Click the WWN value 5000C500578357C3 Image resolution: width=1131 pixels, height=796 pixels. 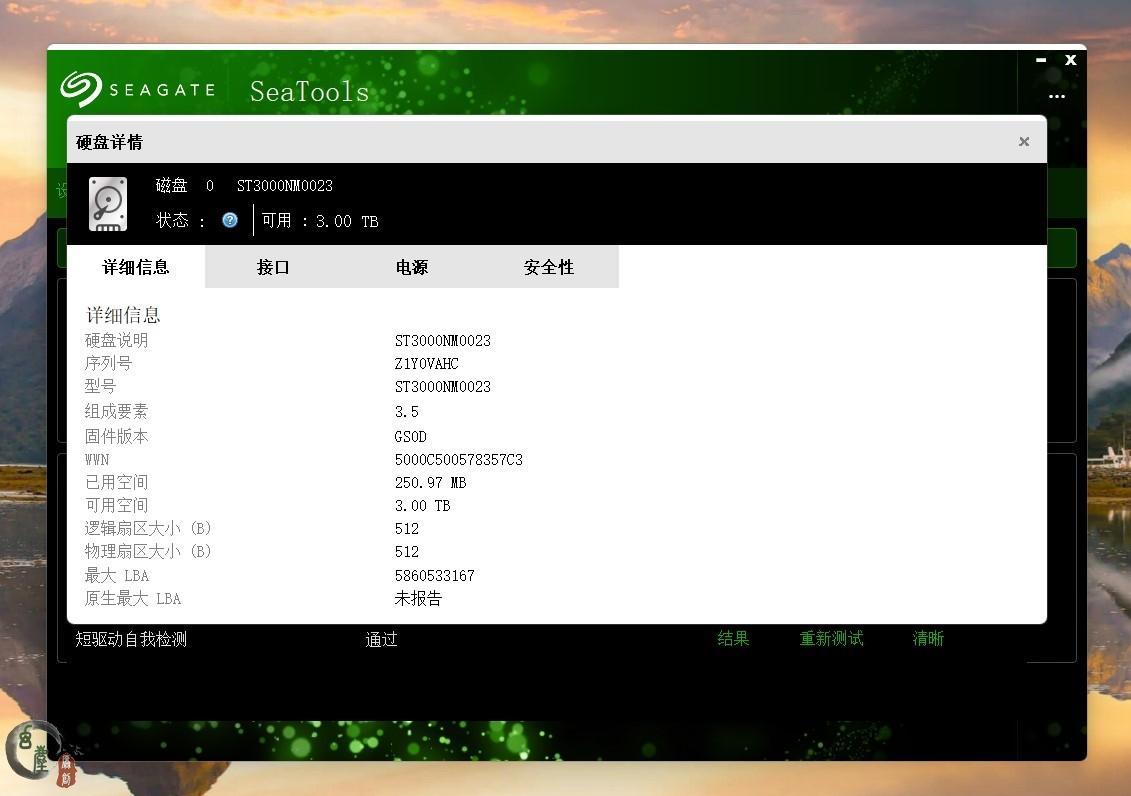(459, 459)
